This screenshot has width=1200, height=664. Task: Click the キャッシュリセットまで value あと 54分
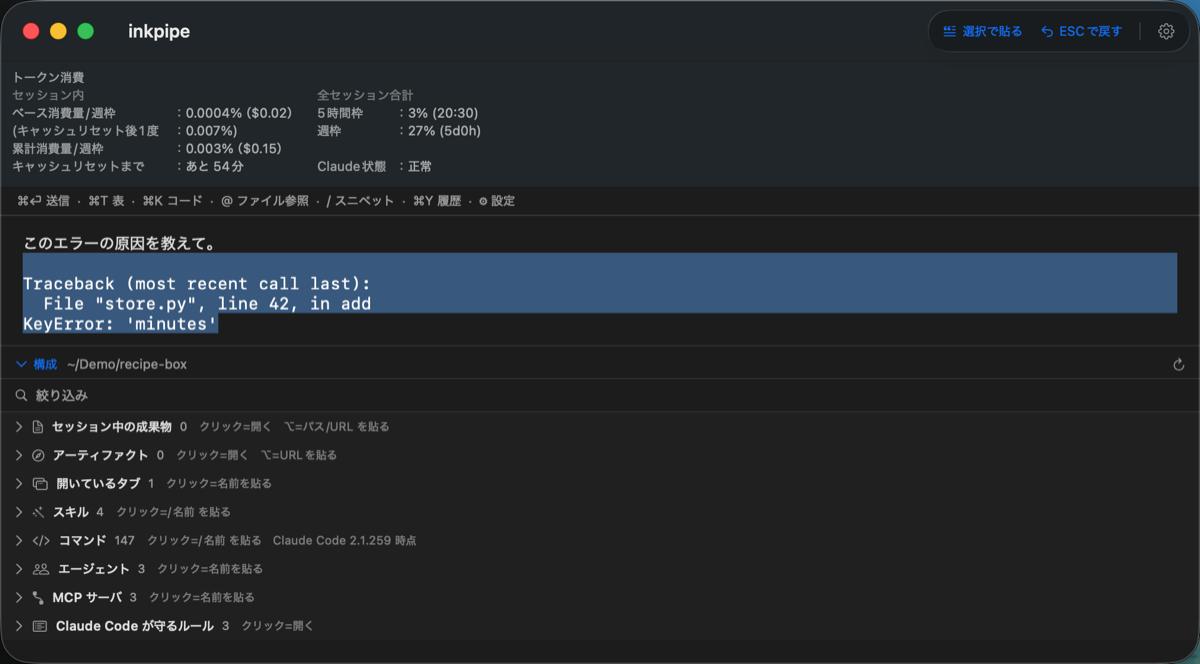215,167
